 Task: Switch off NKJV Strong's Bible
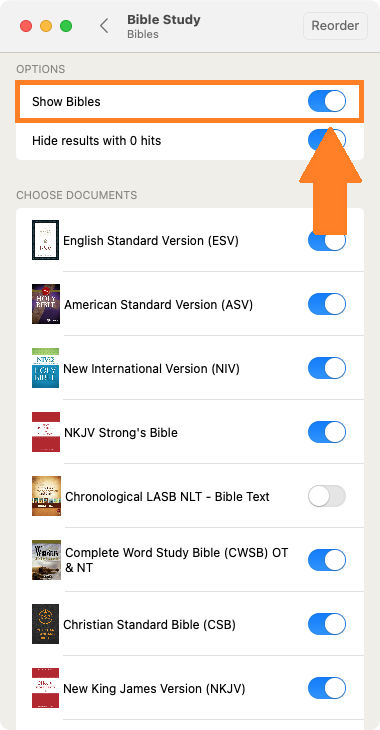[327, 432]
